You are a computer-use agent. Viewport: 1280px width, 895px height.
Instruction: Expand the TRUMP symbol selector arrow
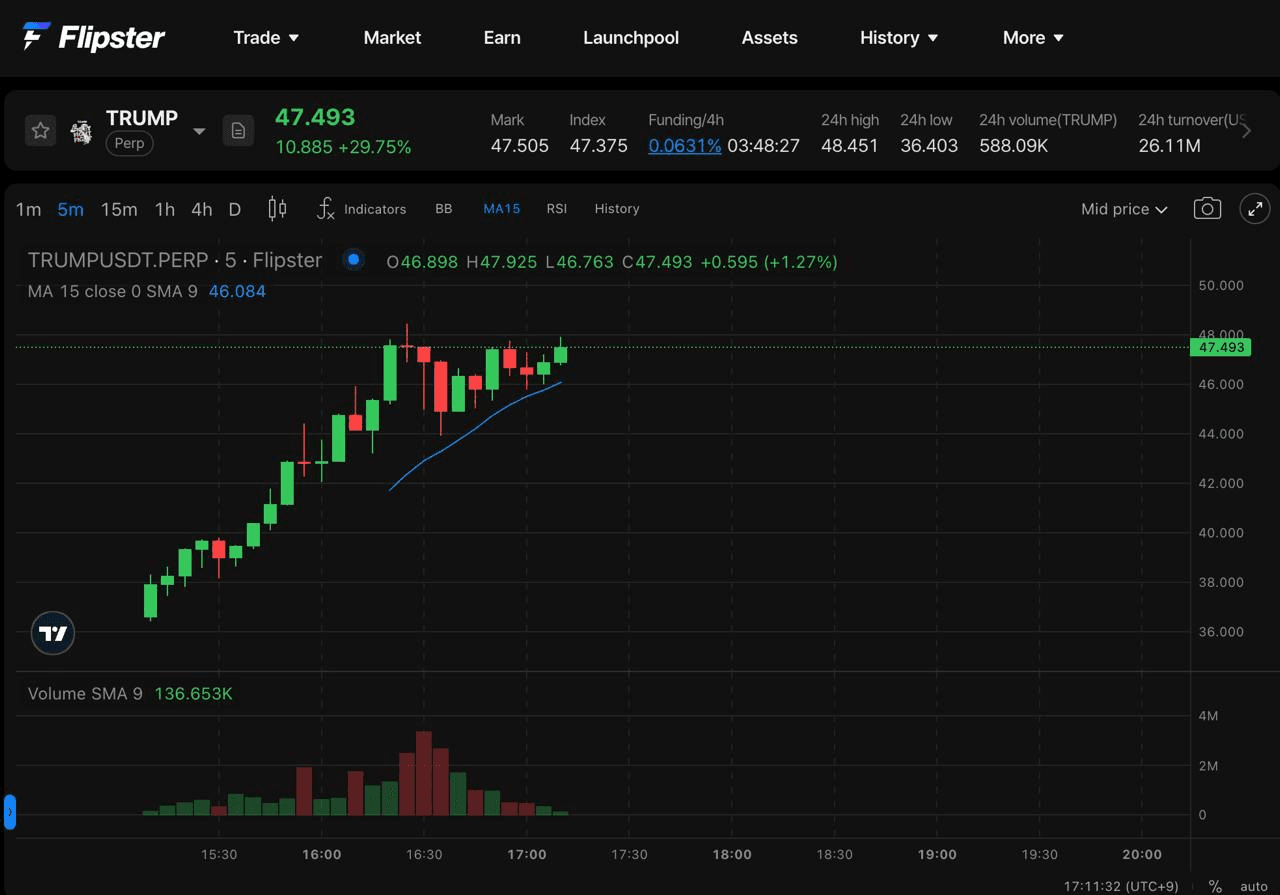point(199,131)
